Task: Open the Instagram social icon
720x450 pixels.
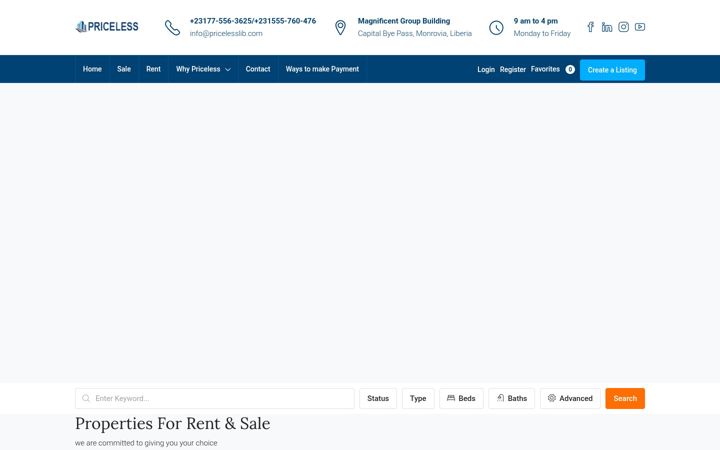Action: 623,27
